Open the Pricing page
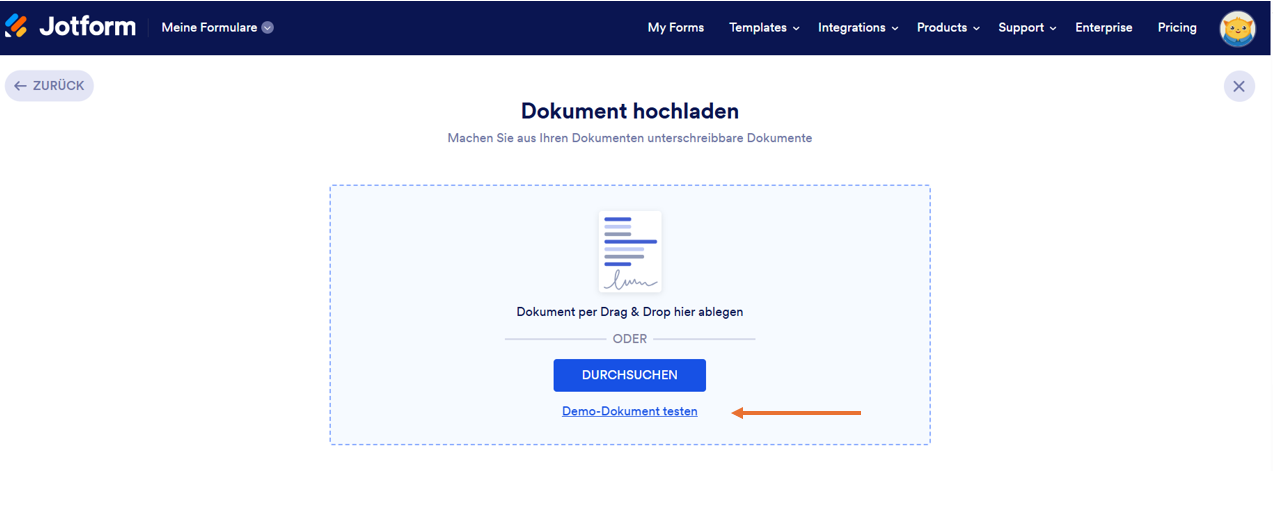Screen dimensions: 1273x515 [x=1177, y=28]
